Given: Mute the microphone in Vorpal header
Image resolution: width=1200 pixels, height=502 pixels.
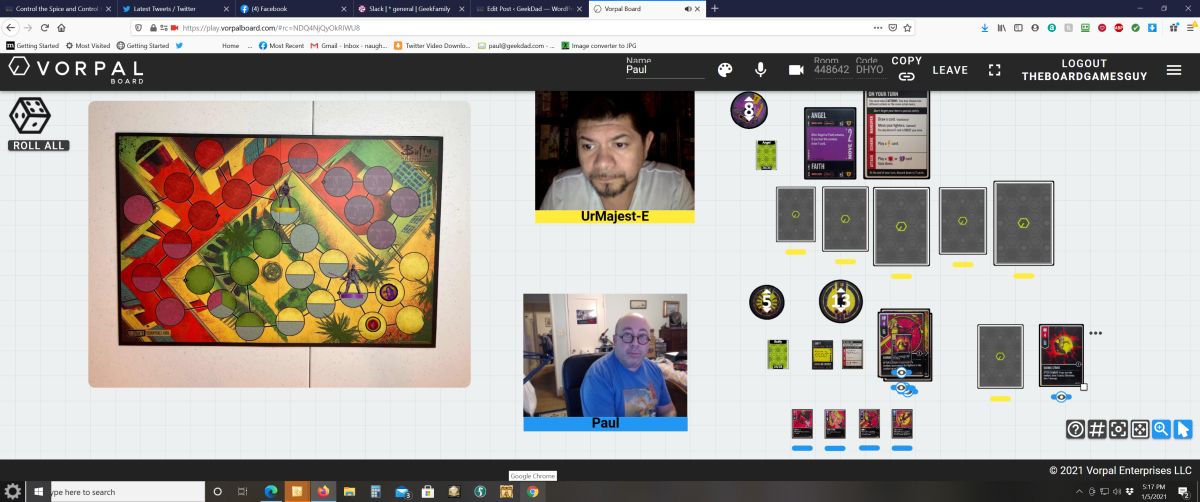Looking at the screenshot, I should click(x=760, y=70).
